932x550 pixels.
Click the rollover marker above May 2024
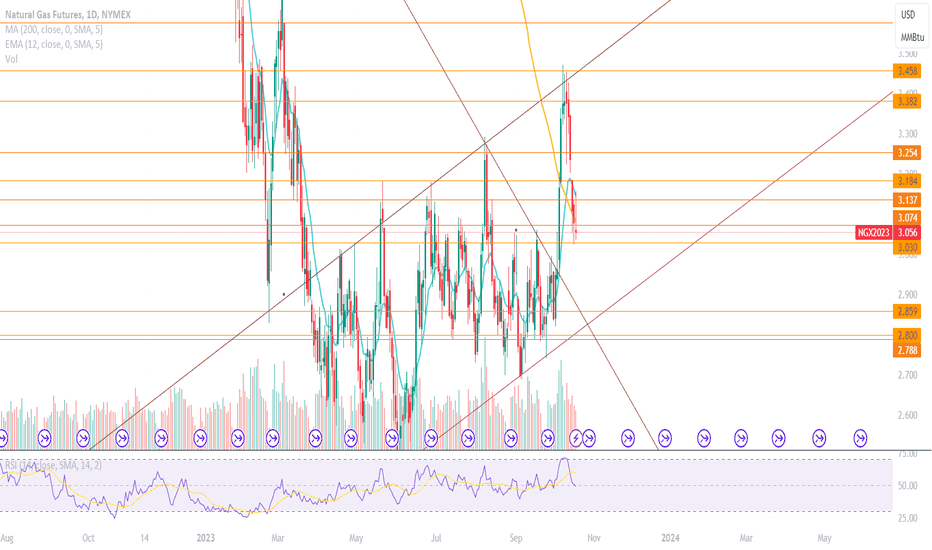tap(819, 439)
